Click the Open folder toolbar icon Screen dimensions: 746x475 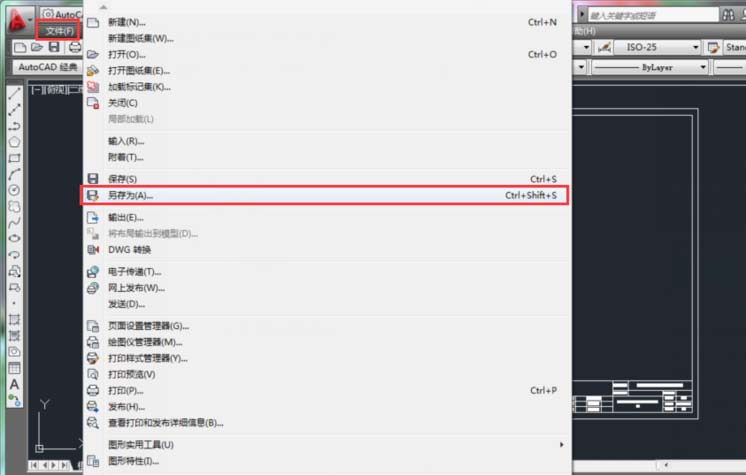(x=37, y=47)
